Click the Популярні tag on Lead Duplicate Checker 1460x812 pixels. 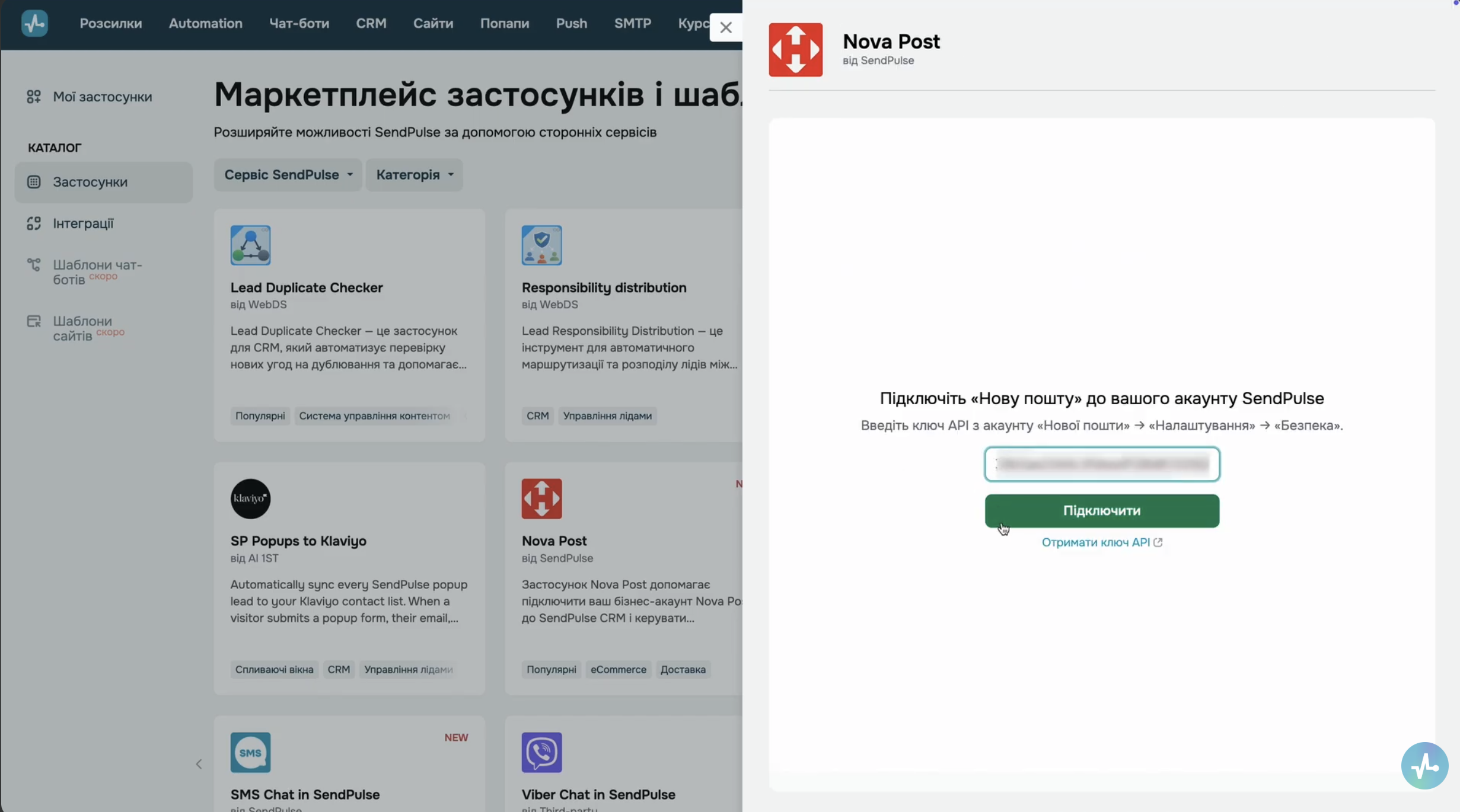click(x=260, y=416)
